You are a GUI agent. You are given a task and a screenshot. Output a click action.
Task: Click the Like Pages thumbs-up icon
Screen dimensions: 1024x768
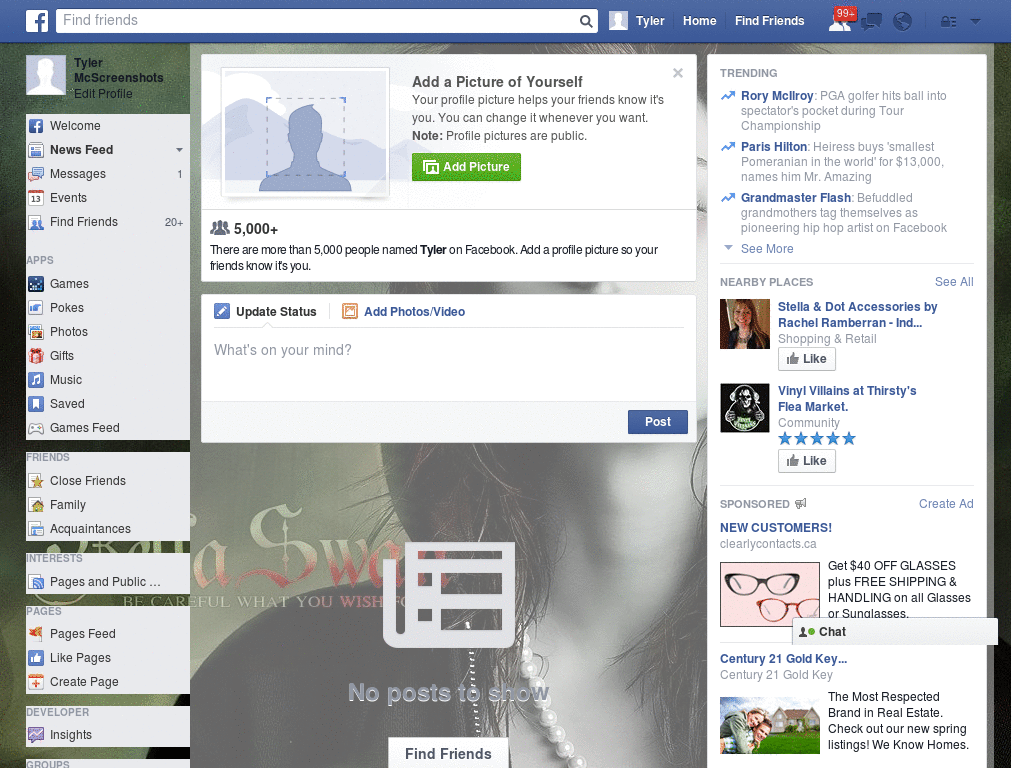pyautogui.click(x=36, y=658)
